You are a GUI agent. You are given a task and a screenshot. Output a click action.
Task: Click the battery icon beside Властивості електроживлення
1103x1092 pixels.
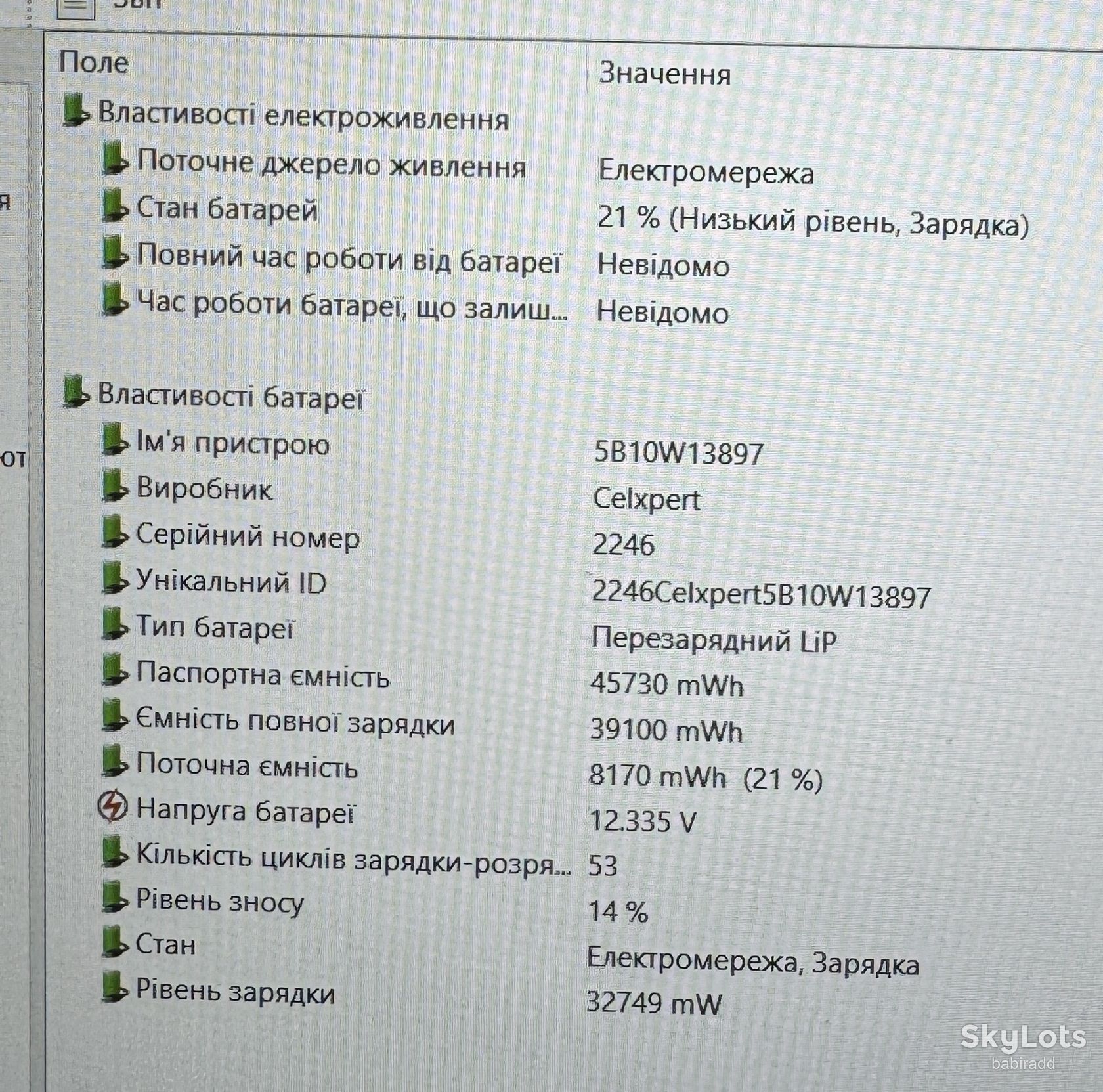point(76,110)
